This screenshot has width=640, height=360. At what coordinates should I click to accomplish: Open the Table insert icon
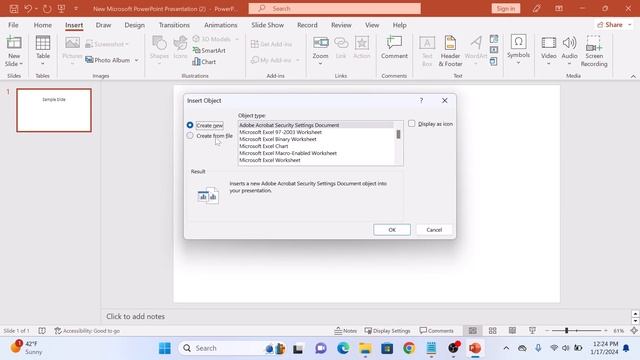43,43
